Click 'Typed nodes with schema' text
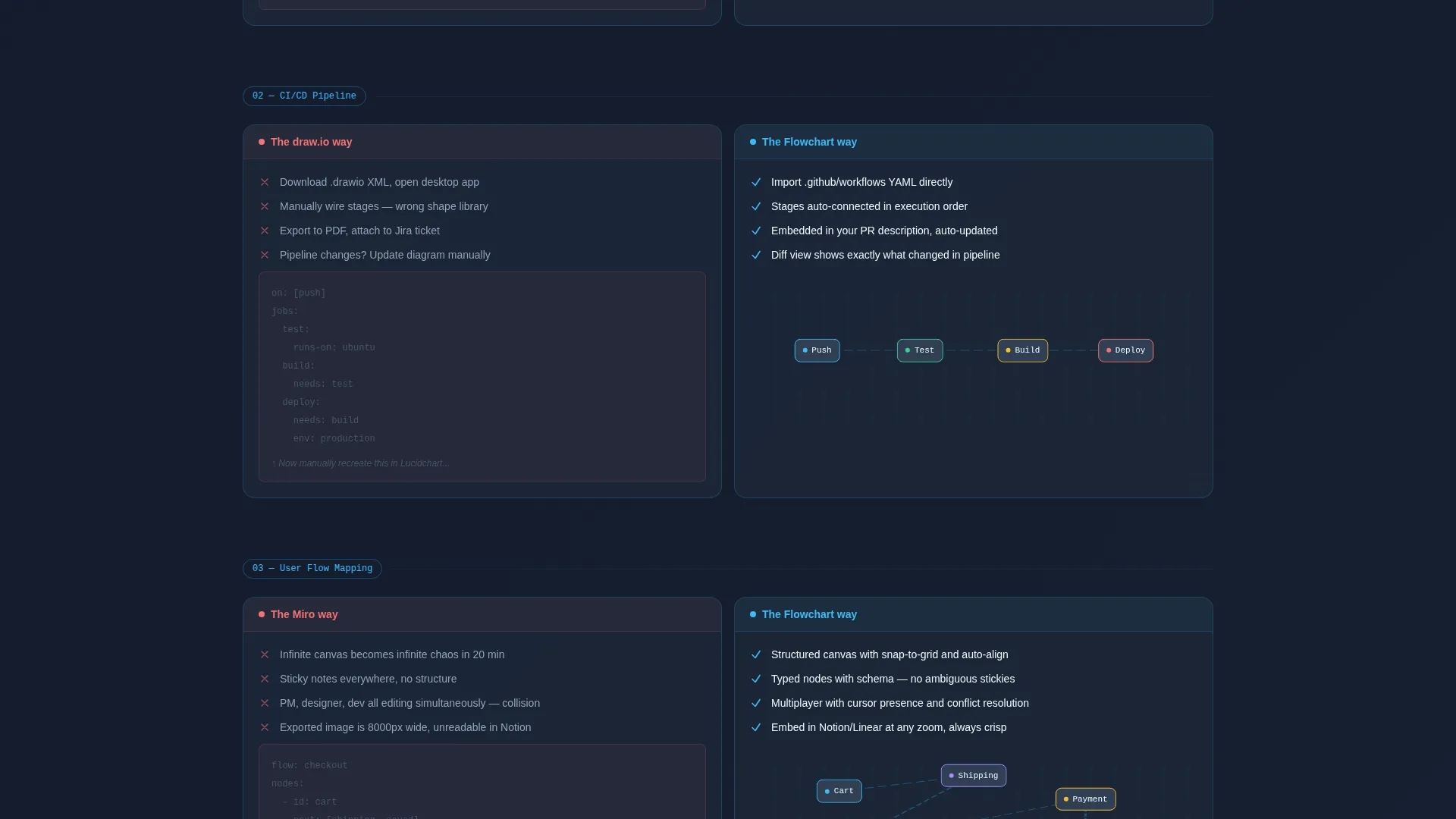Image resolution: width=1456 pixels, height=819 pixels. (893, 679)
